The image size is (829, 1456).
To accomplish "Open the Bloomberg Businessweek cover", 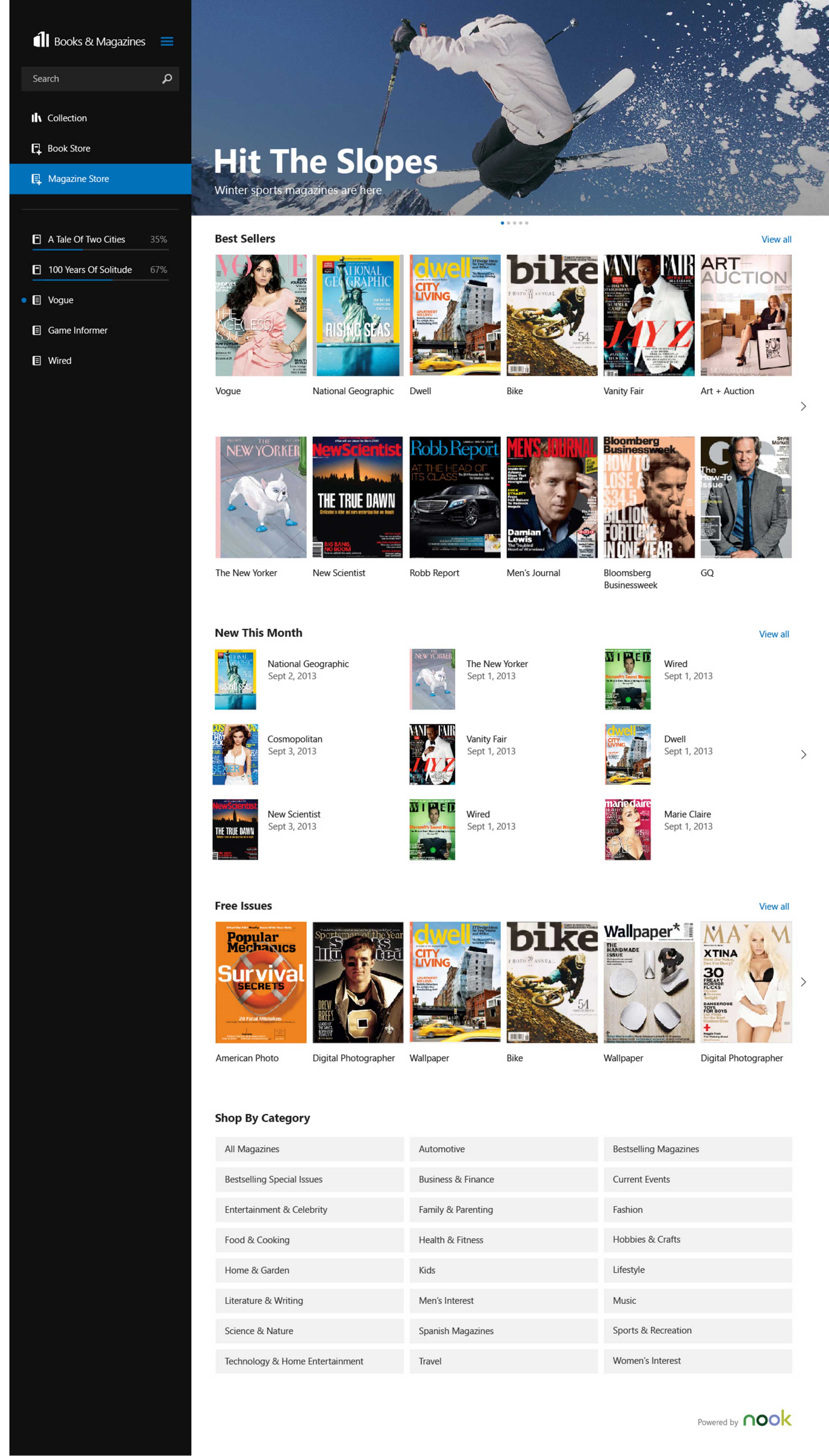I will 649,497.
